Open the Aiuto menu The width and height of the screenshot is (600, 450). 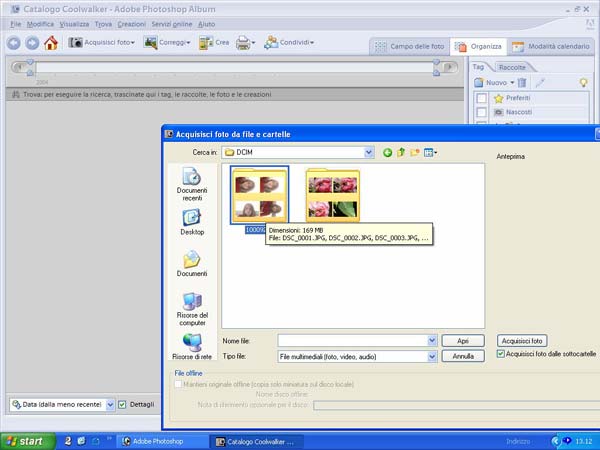coord(207,24)
